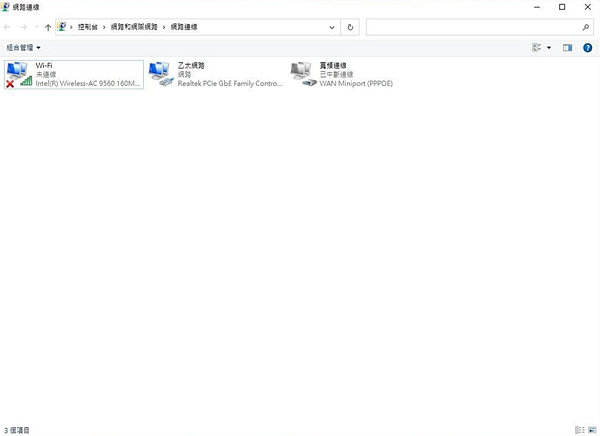Screen dimensions: 600x436
Task: Click the search magnifier icon
Action: [585, 27]
